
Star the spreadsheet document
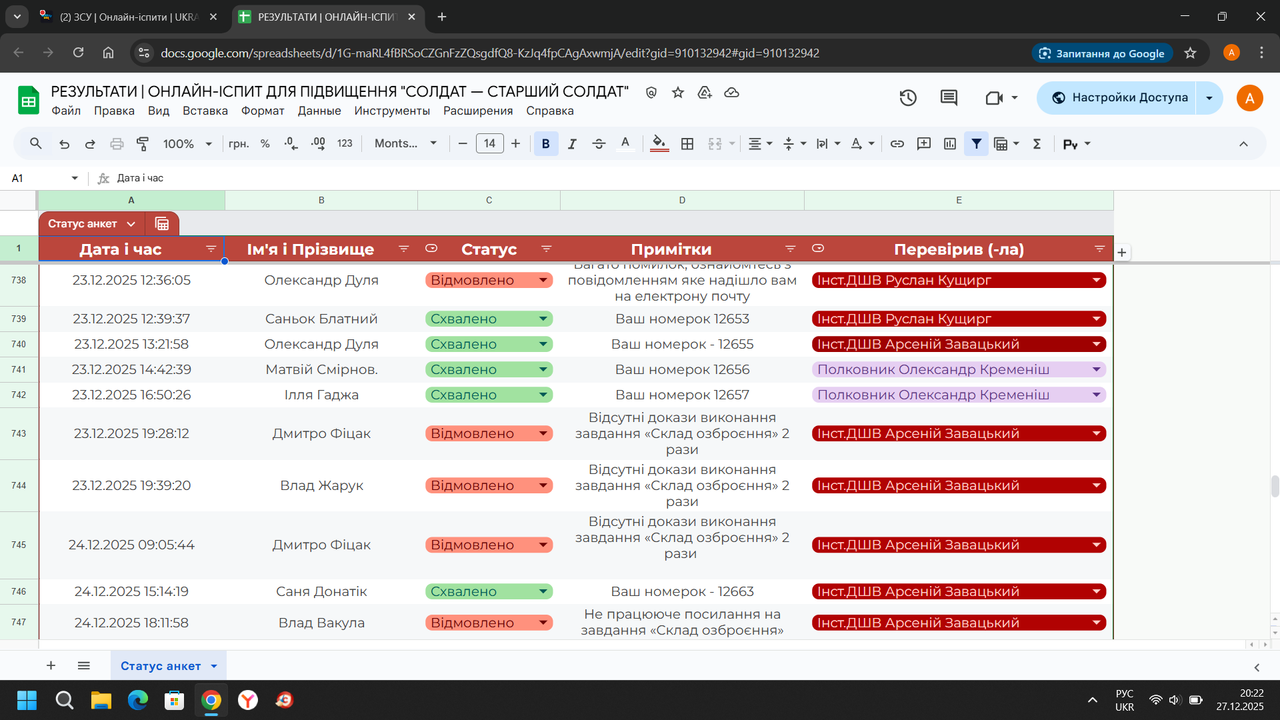(678, 92)
